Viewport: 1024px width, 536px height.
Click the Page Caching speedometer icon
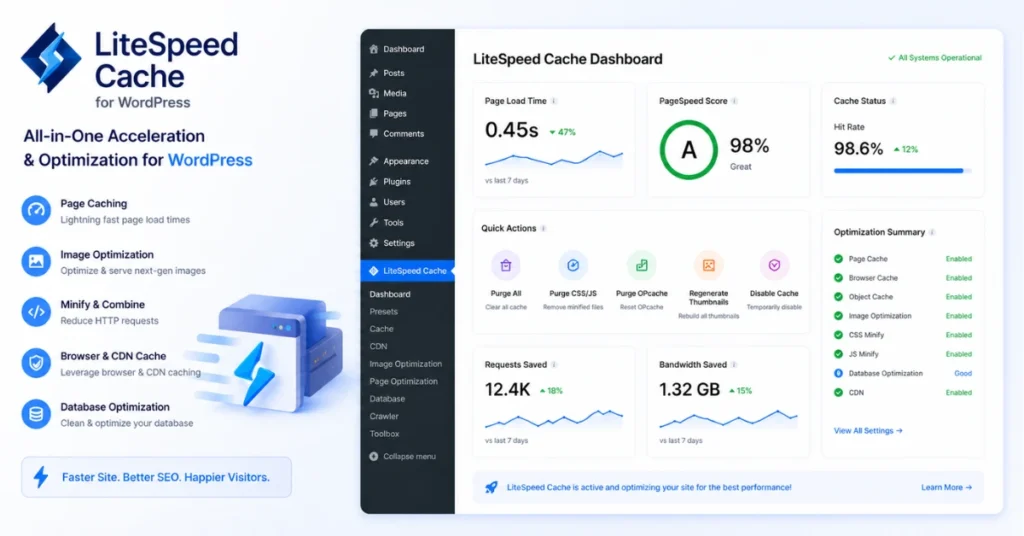(x=36, y=210)
